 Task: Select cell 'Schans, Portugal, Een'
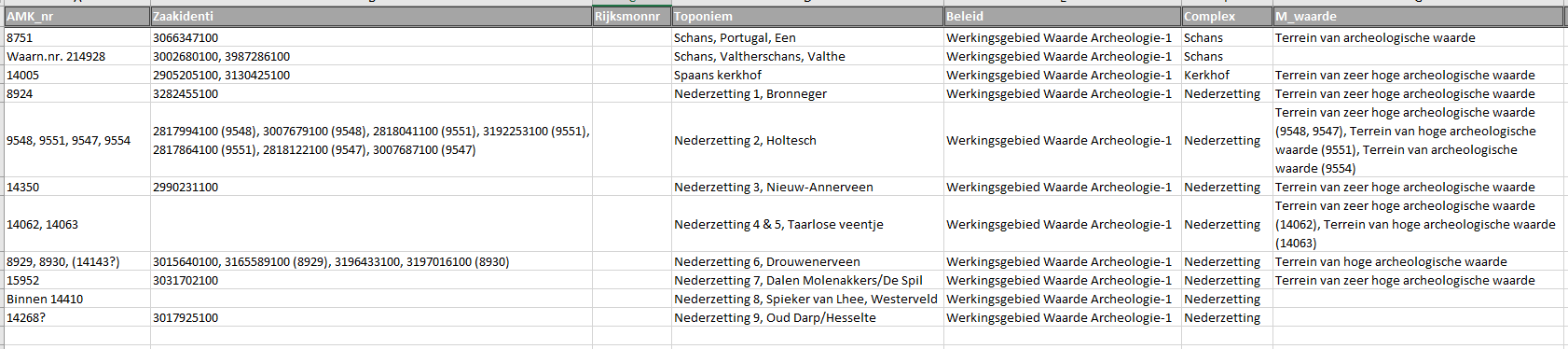pos(807,37)
